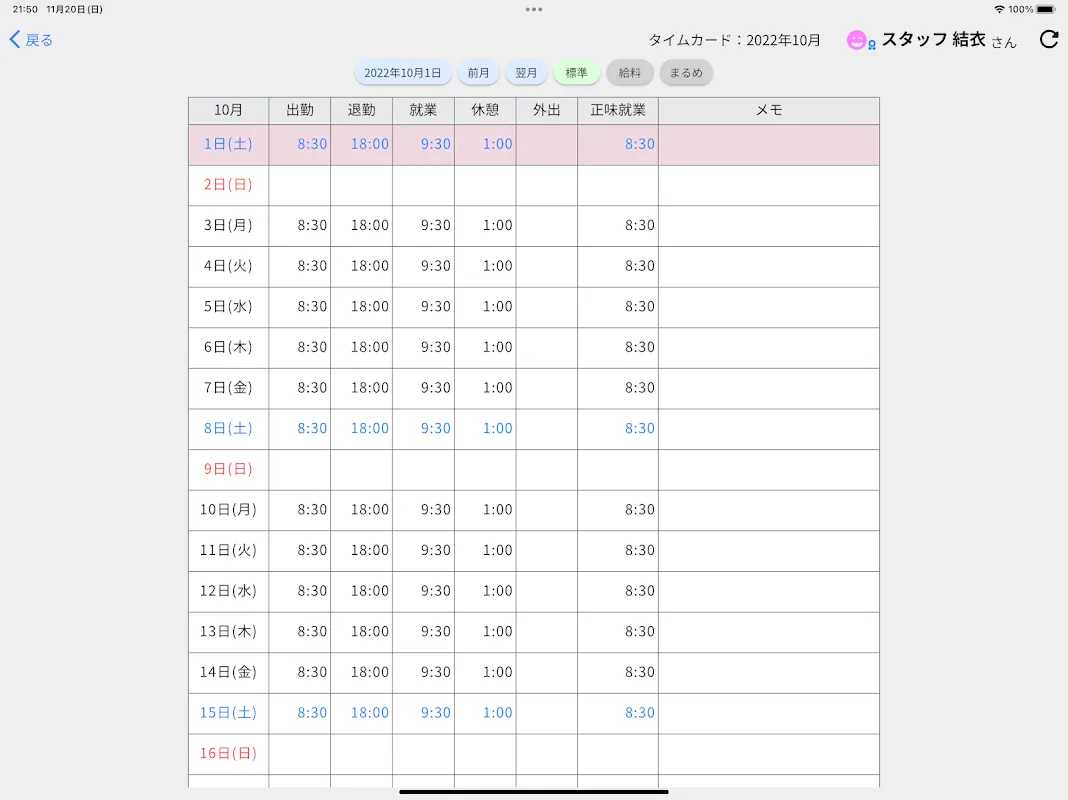Select the 標準 display mode
The height and width of the screenshot is (800, 1068).
click(x=577, y=72)
